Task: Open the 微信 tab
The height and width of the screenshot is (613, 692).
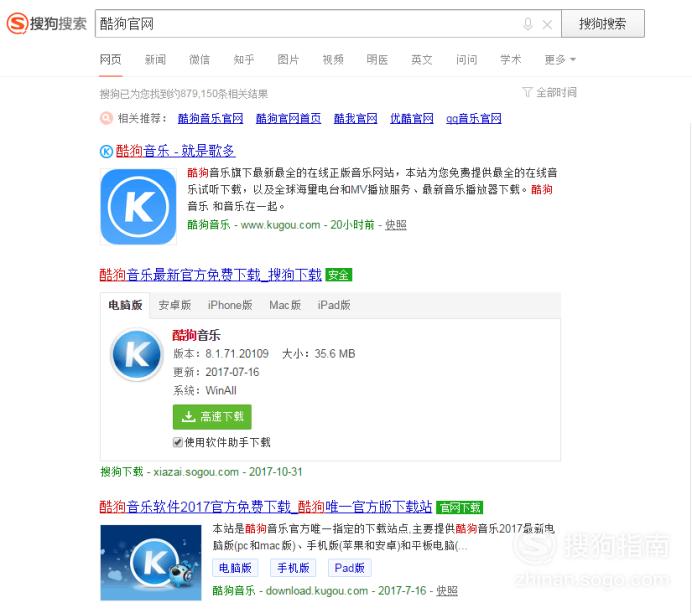Action: pyautogui.click(x=199, y=59)
